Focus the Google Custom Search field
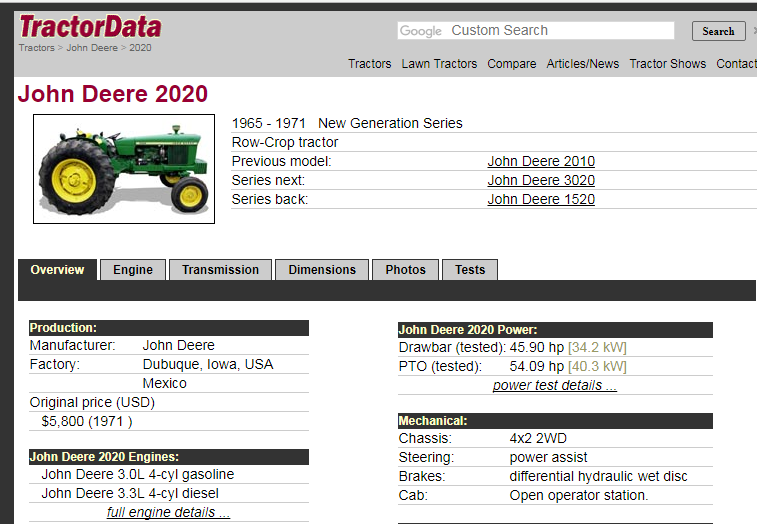 [x=536, y=31]
